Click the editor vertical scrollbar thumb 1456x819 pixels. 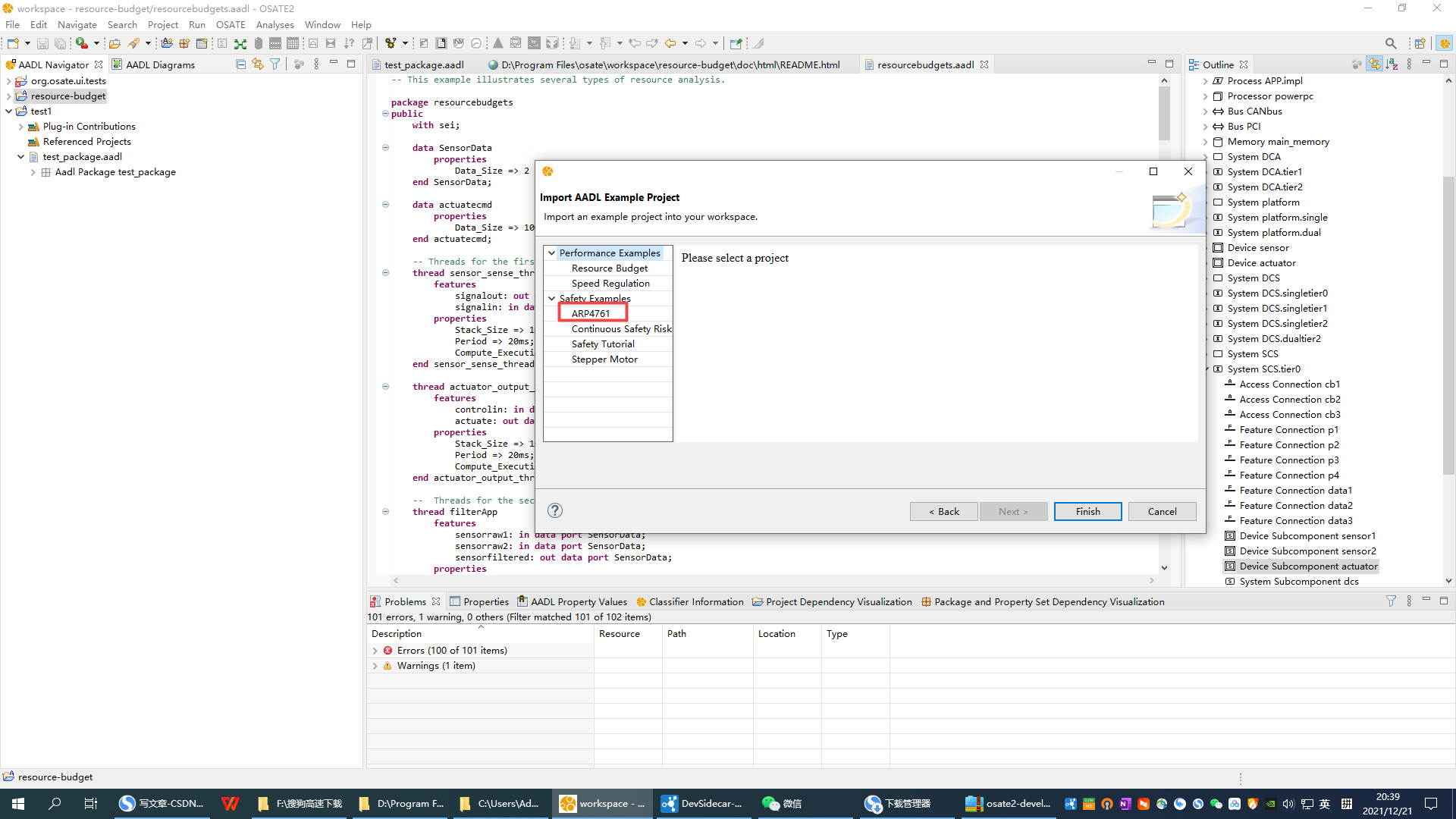(1164, 114)
